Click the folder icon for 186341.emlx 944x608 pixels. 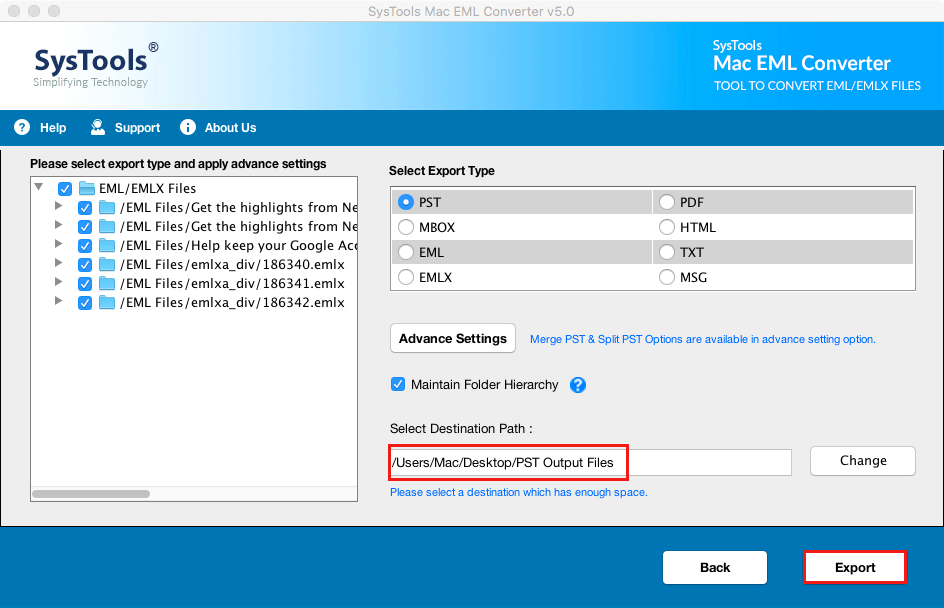pos(107,284)
